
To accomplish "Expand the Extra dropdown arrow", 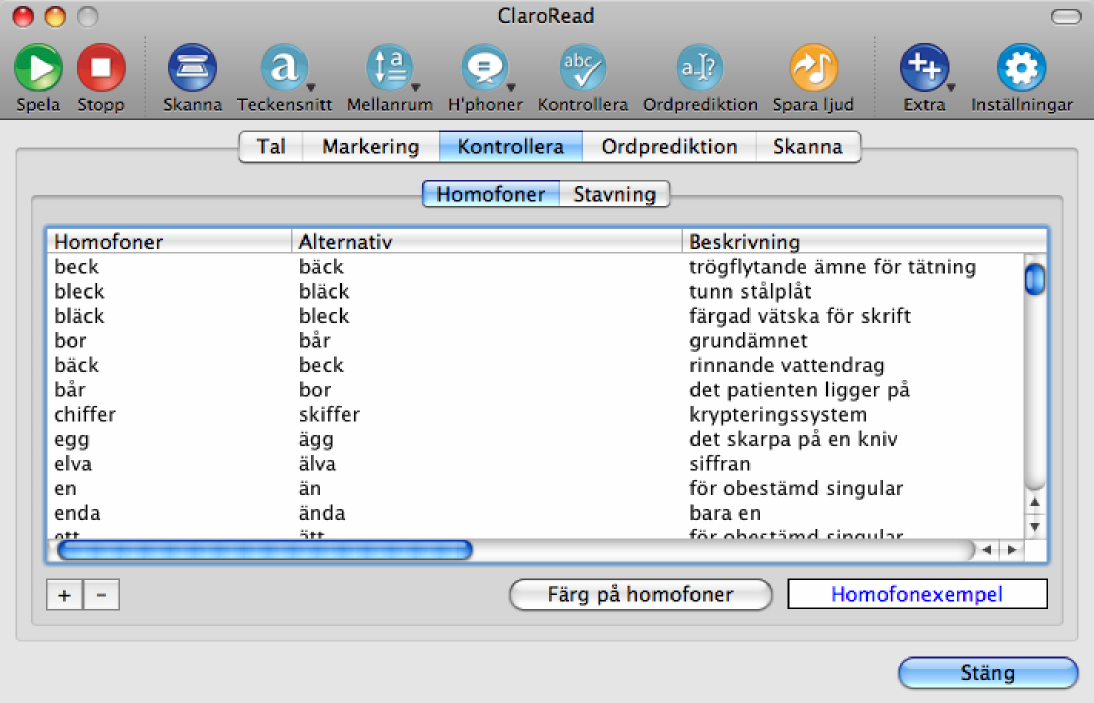I will coord(950,88).
